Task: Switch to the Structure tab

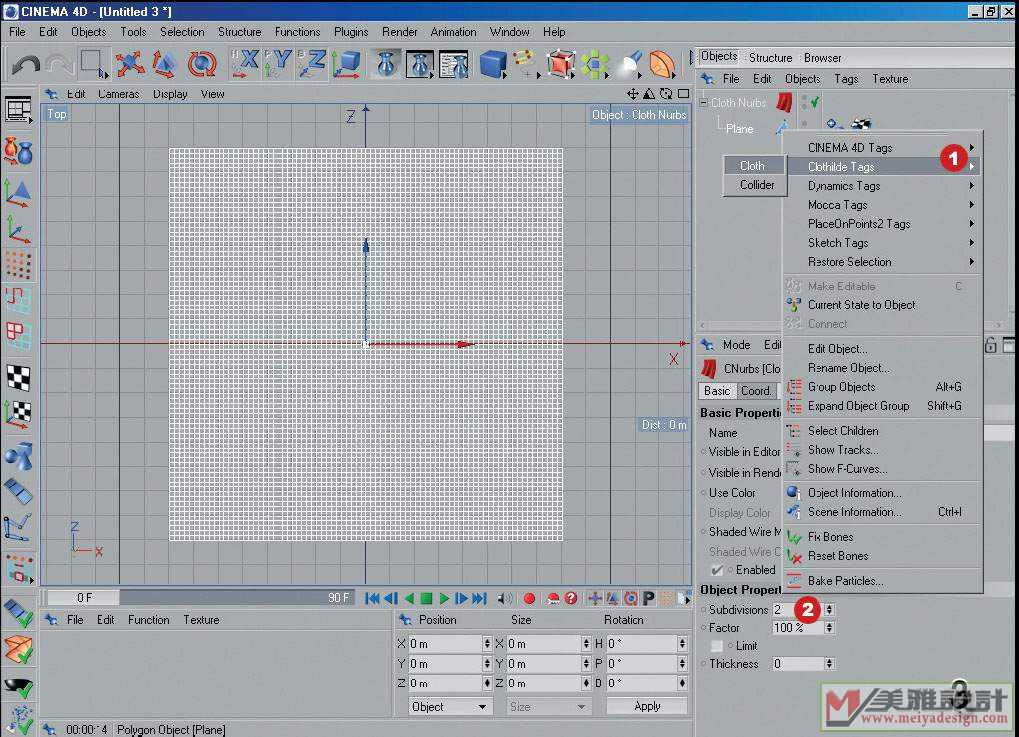Action: pos(770,57)
